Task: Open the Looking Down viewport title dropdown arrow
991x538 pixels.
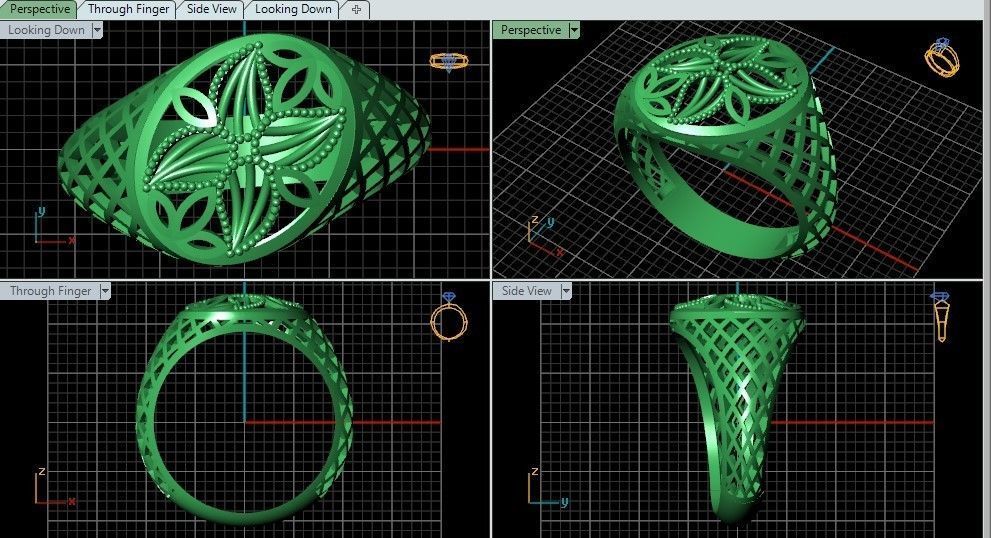Action: click(x=97, y=30)
